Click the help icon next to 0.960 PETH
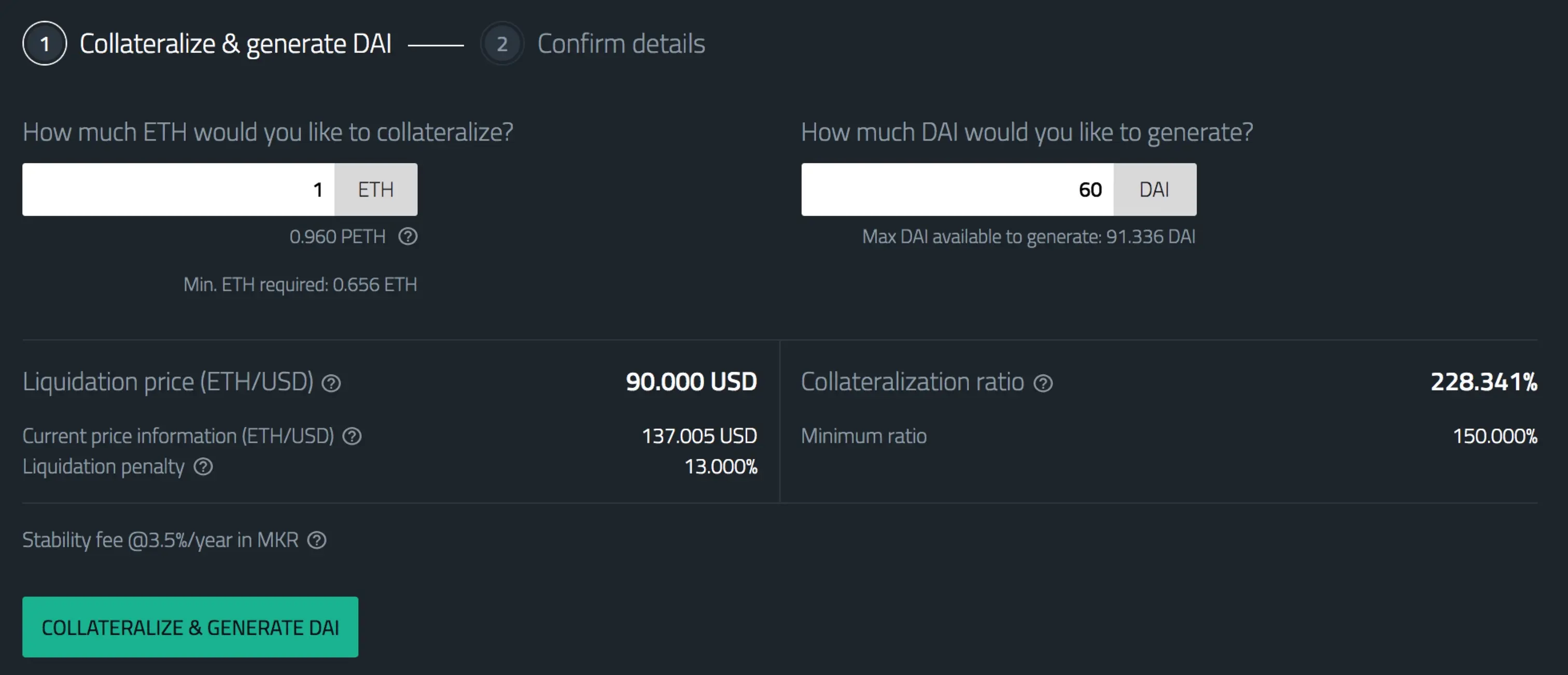Image resolution: width=1568 pixels, height=675 pixels. 408,236
